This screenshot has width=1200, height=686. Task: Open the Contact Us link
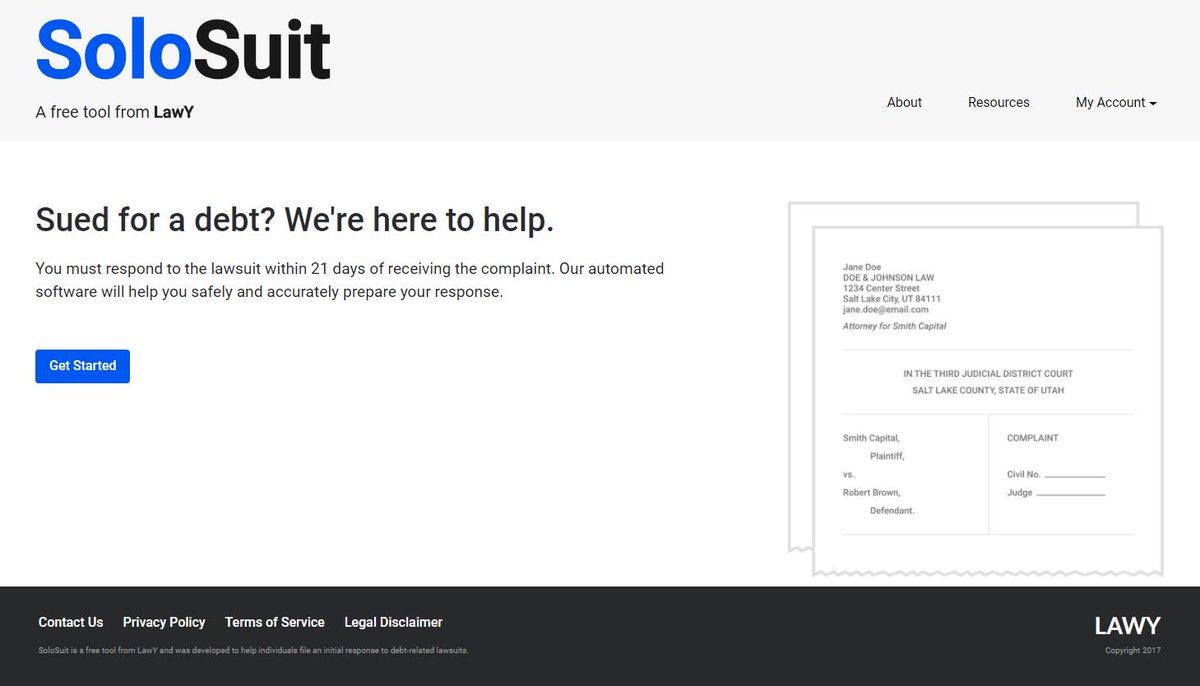pyautogui.click(x=70, y=622)
